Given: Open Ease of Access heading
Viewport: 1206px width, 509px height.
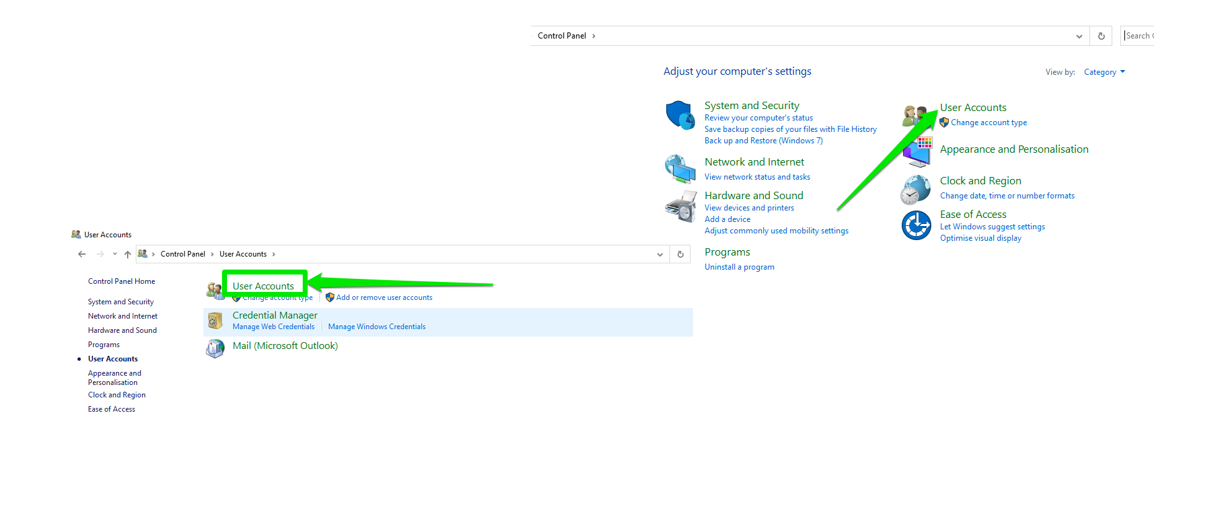Looking at the screenshot, I should click(x=973, y=214).
